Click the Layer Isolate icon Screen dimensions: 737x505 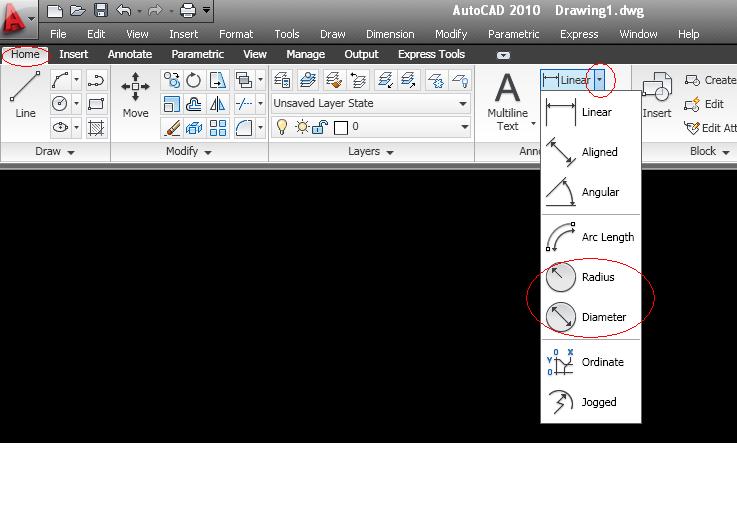(x=385, y=80)
